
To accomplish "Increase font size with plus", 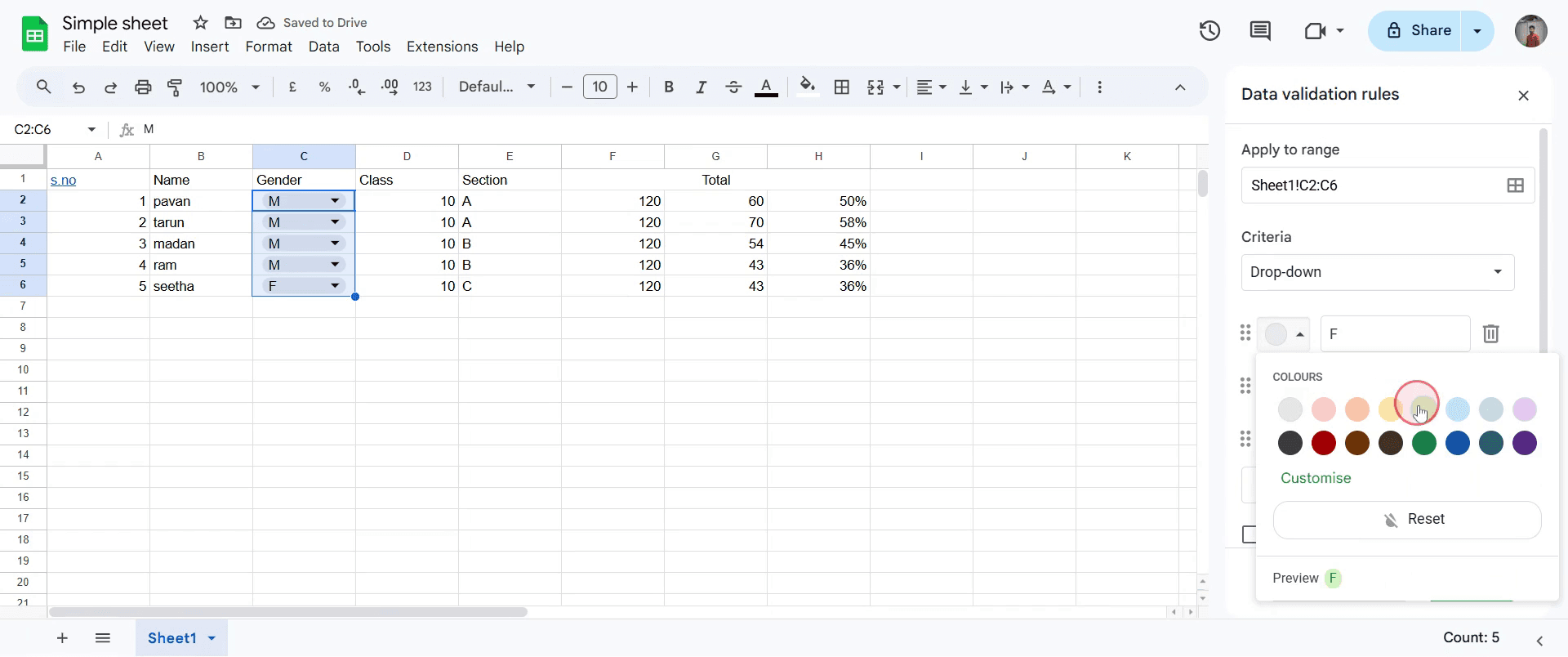I will (632, 87).
